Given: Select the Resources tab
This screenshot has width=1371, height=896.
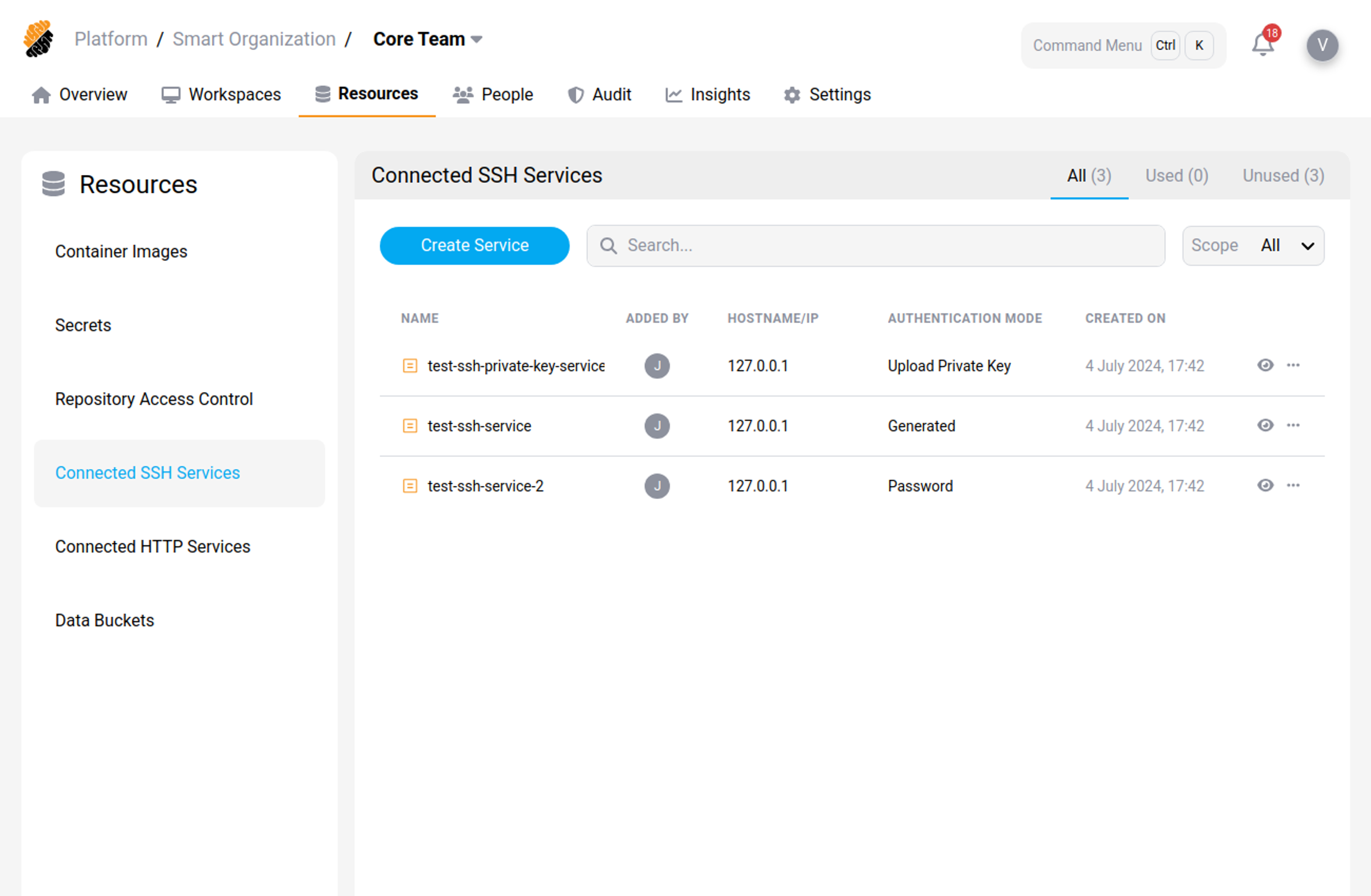Looking at the screenshot, I should pos(367,94).
